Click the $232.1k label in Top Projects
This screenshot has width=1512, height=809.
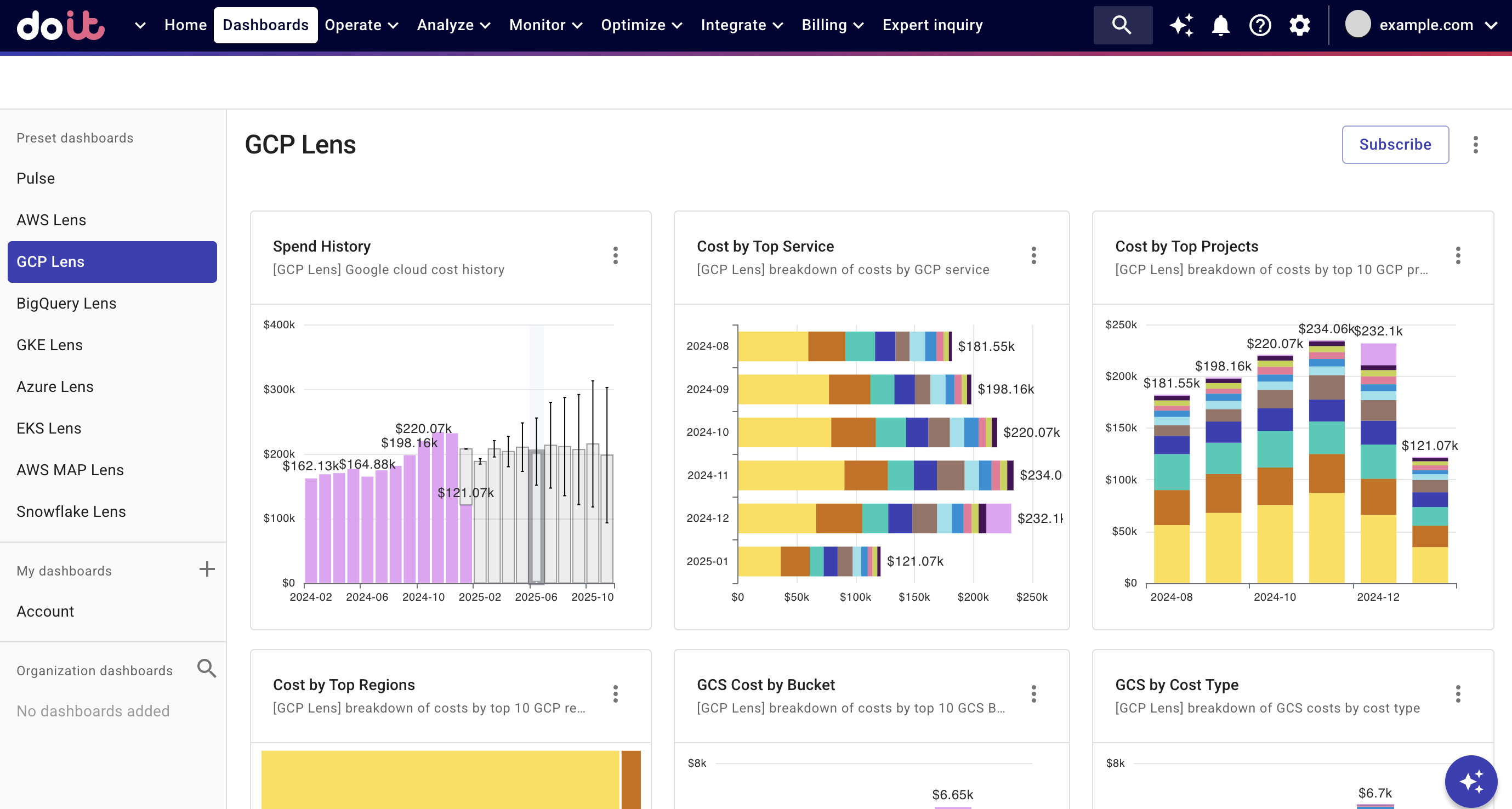[1378, 331]
